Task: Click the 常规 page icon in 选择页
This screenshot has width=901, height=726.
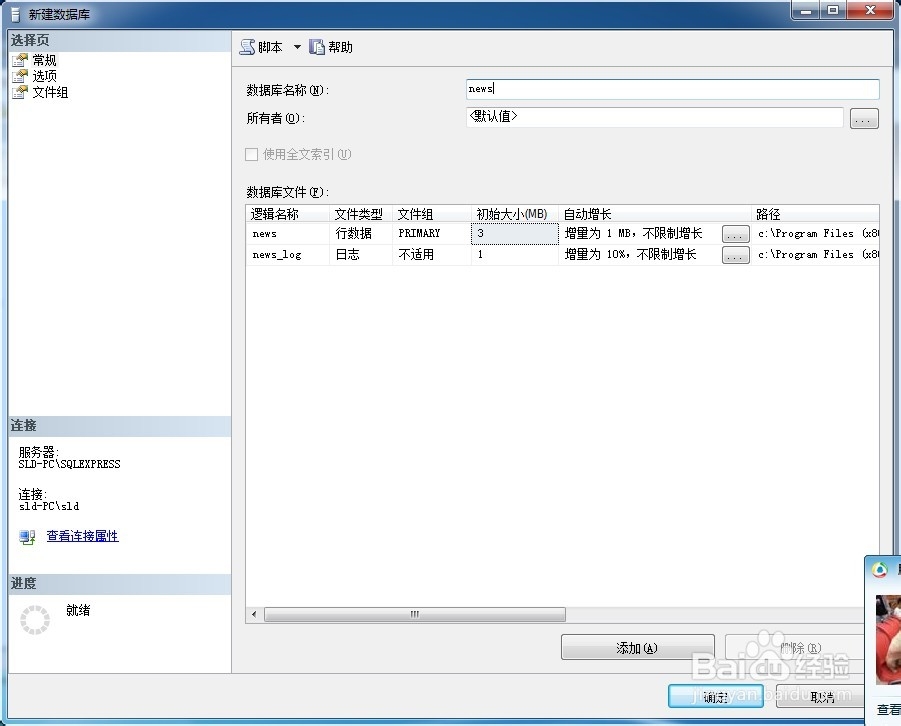Action: pos(19,59)
